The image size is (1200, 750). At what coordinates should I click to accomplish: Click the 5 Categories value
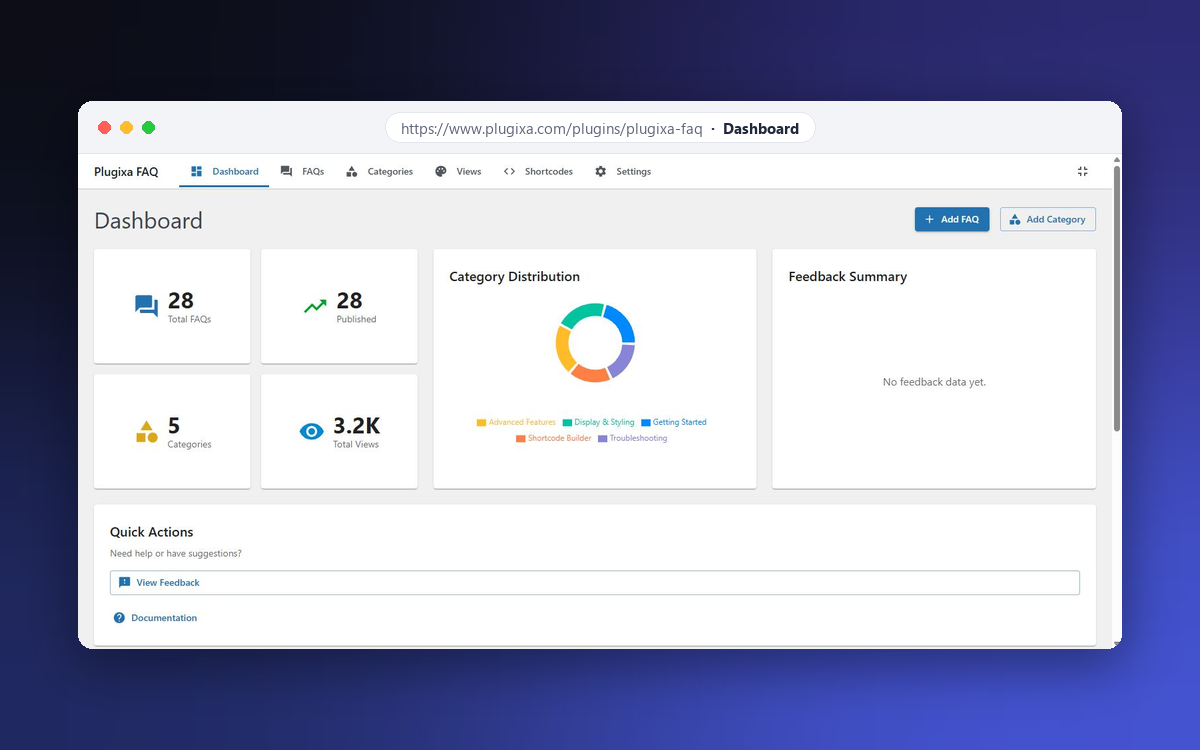click(x=174, y=426)
